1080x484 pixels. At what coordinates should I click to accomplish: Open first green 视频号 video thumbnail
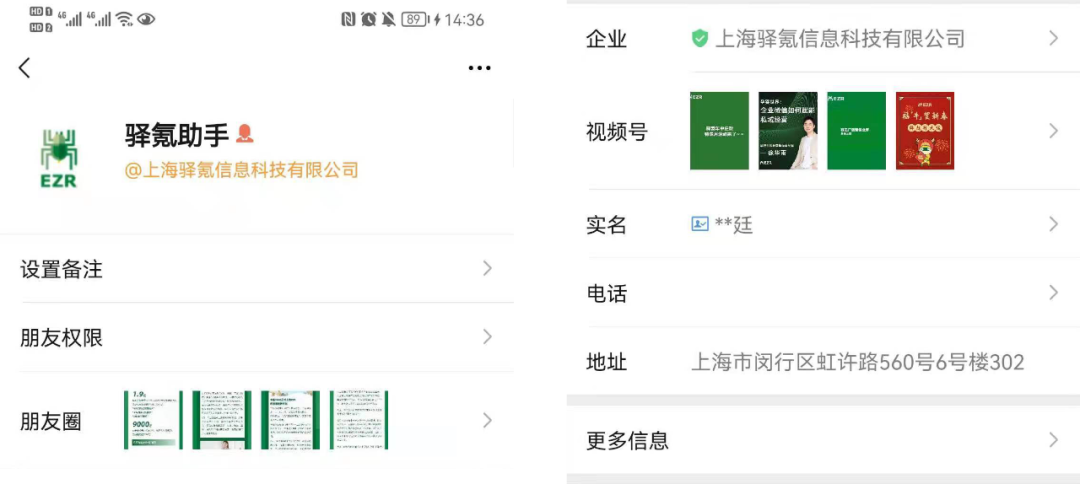[719, 131]
